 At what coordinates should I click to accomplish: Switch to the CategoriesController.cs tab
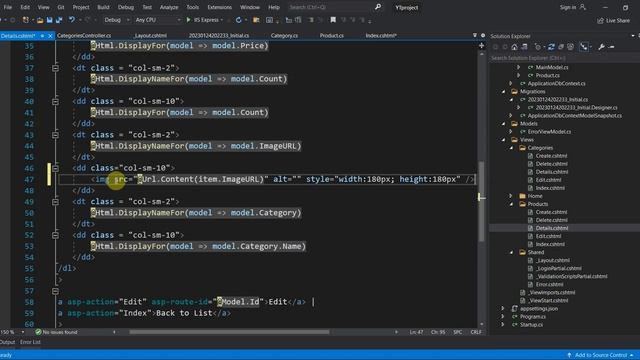[84, 36]
